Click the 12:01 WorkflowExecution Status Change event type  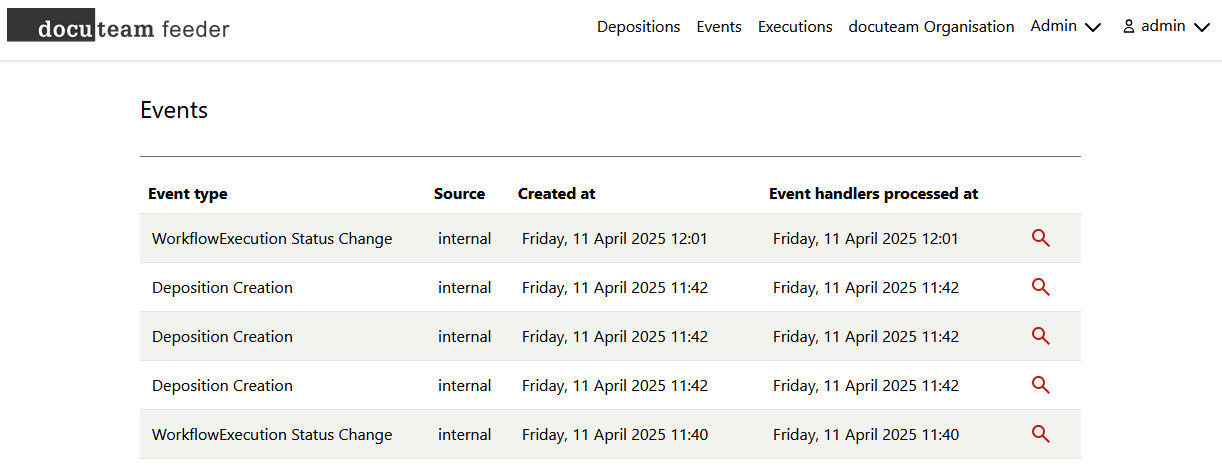click(x=272, y=239)
